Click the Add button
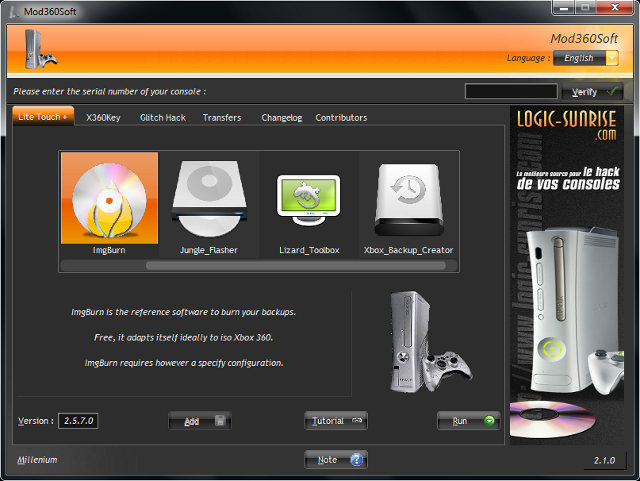The image size is (640, 481). pos(200,421)
